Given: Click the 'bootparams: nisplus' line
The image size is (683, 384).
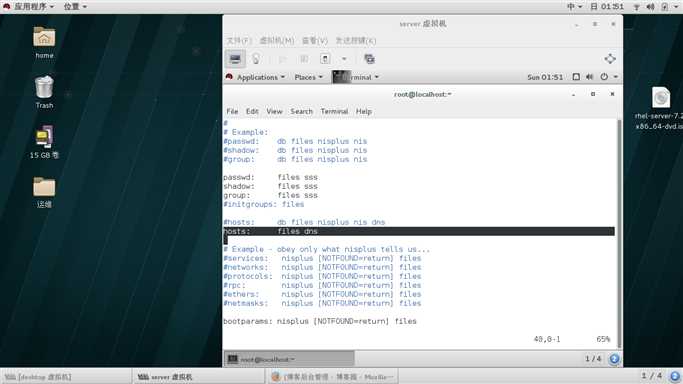Looking at the screenshot, I should coord(320,321).
